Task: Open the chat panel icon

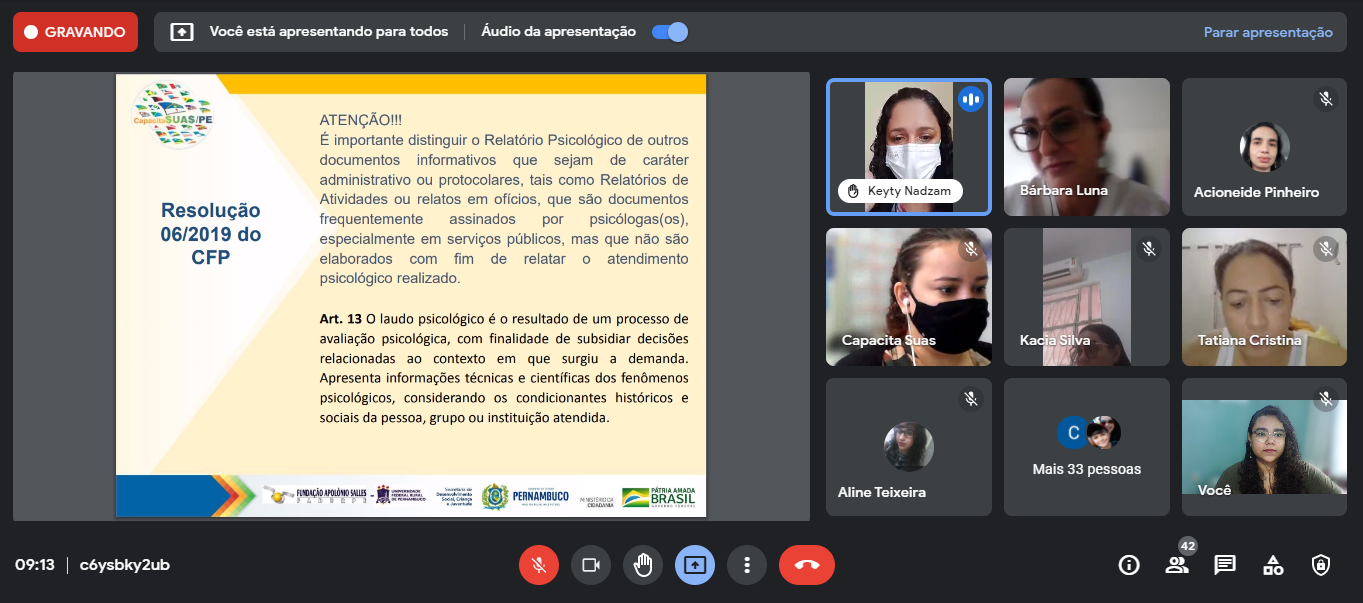Action: click(x=1225, y=565)
